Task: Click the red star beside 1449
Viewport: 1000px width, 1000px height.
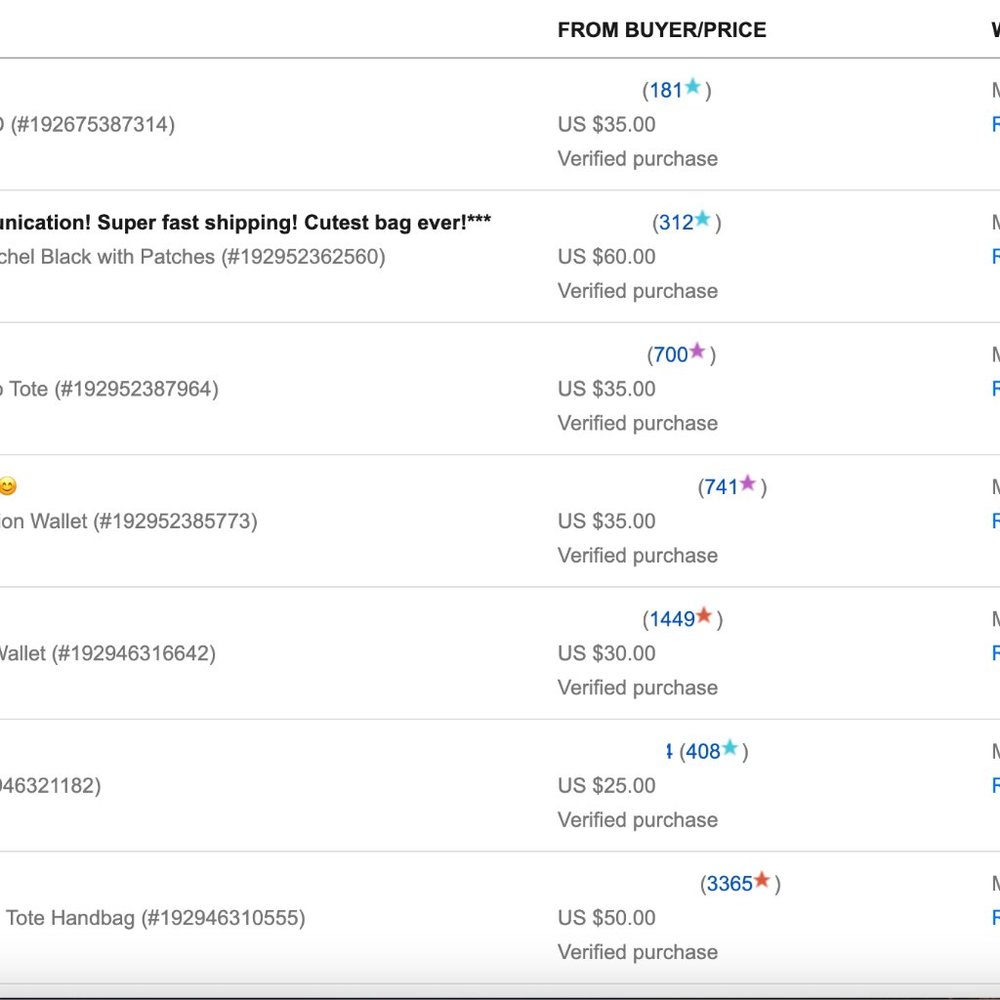Action: [x=704, y=615]
